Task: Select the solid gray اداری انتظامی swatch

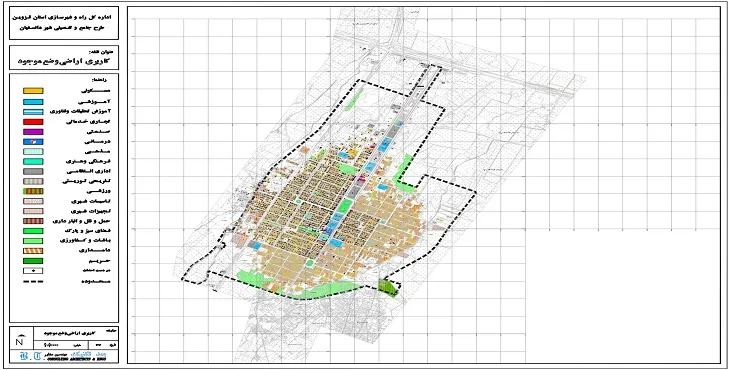Action: point(33,171)
